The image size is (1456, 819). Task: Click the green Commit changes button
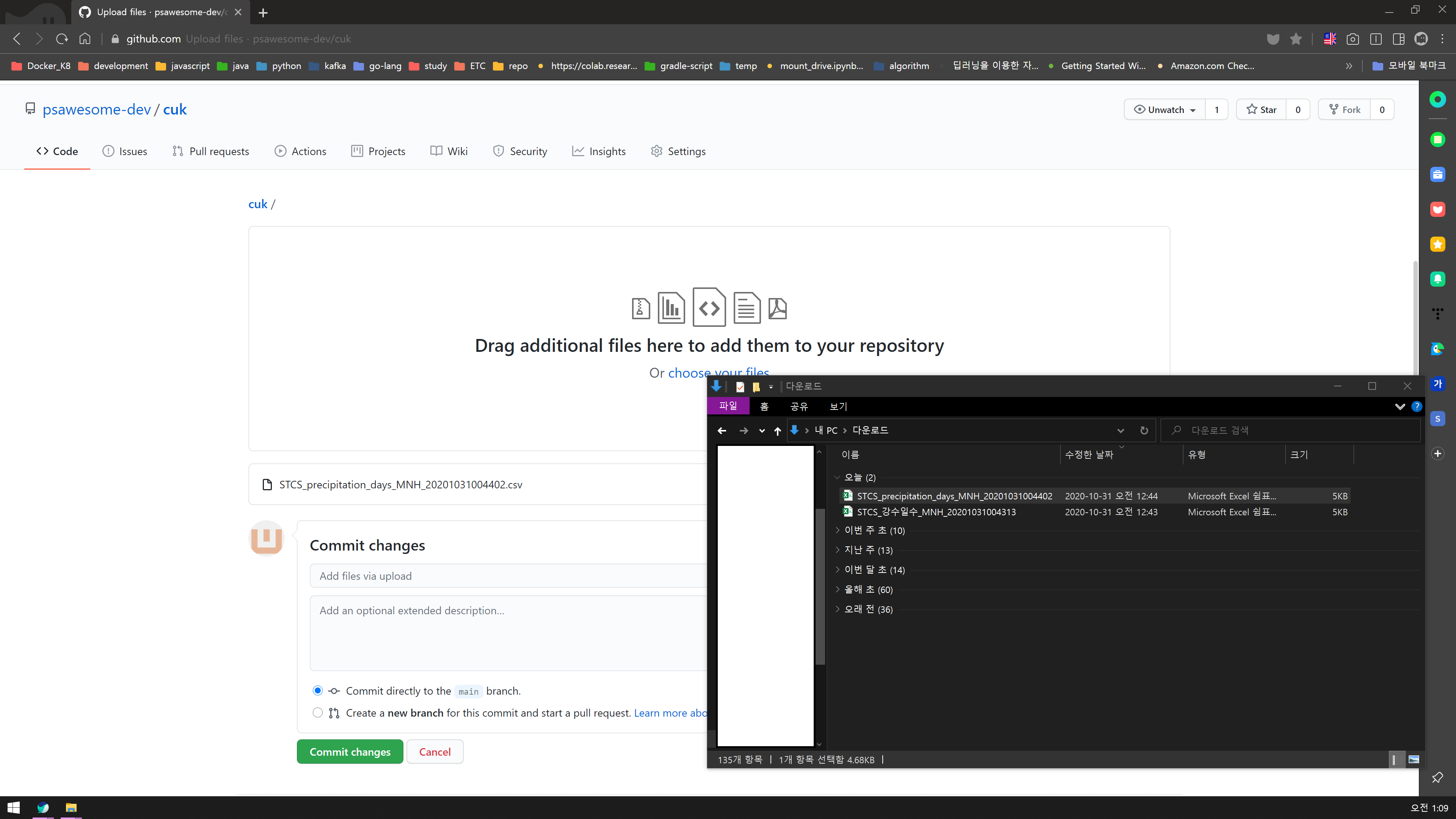tap(350, 751)
